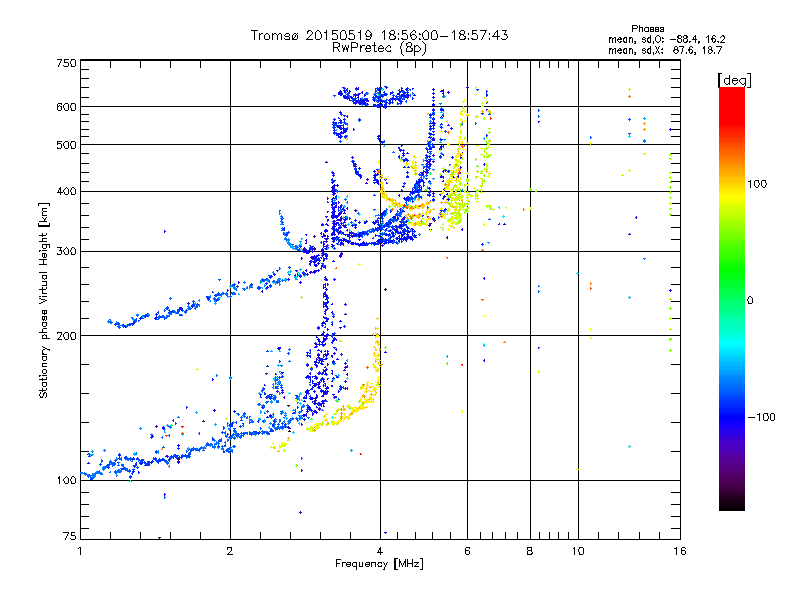800x600 pixels.
Task: Click the '100' colorbar tick label
Action: [757, 184]
